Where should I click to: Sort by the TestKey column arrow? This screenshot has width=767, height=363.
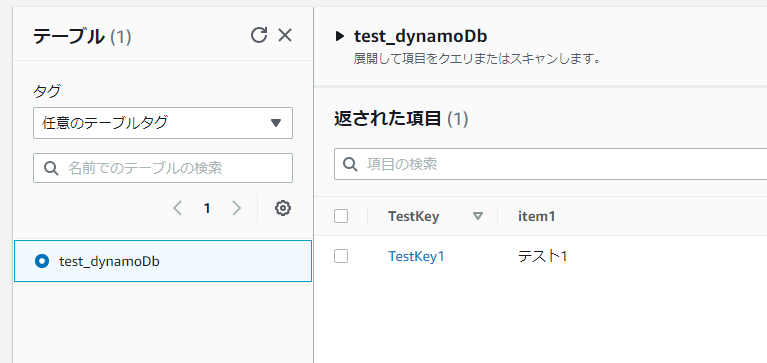point(478,216)
